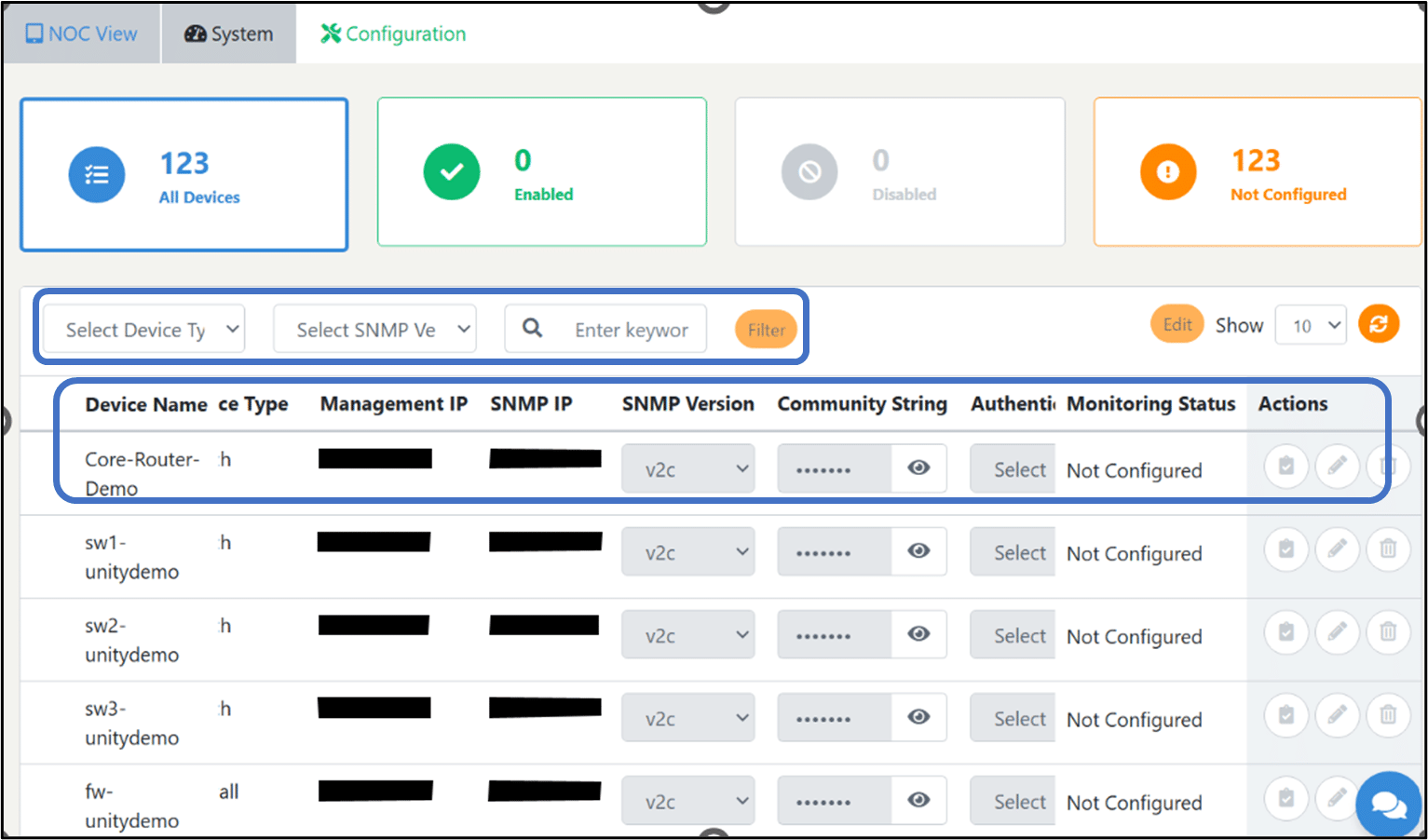This screenshot has width=1428, height=840.
Task: Click Not Configured status of sw1-unitydemo
Action: click(1134, 553)
